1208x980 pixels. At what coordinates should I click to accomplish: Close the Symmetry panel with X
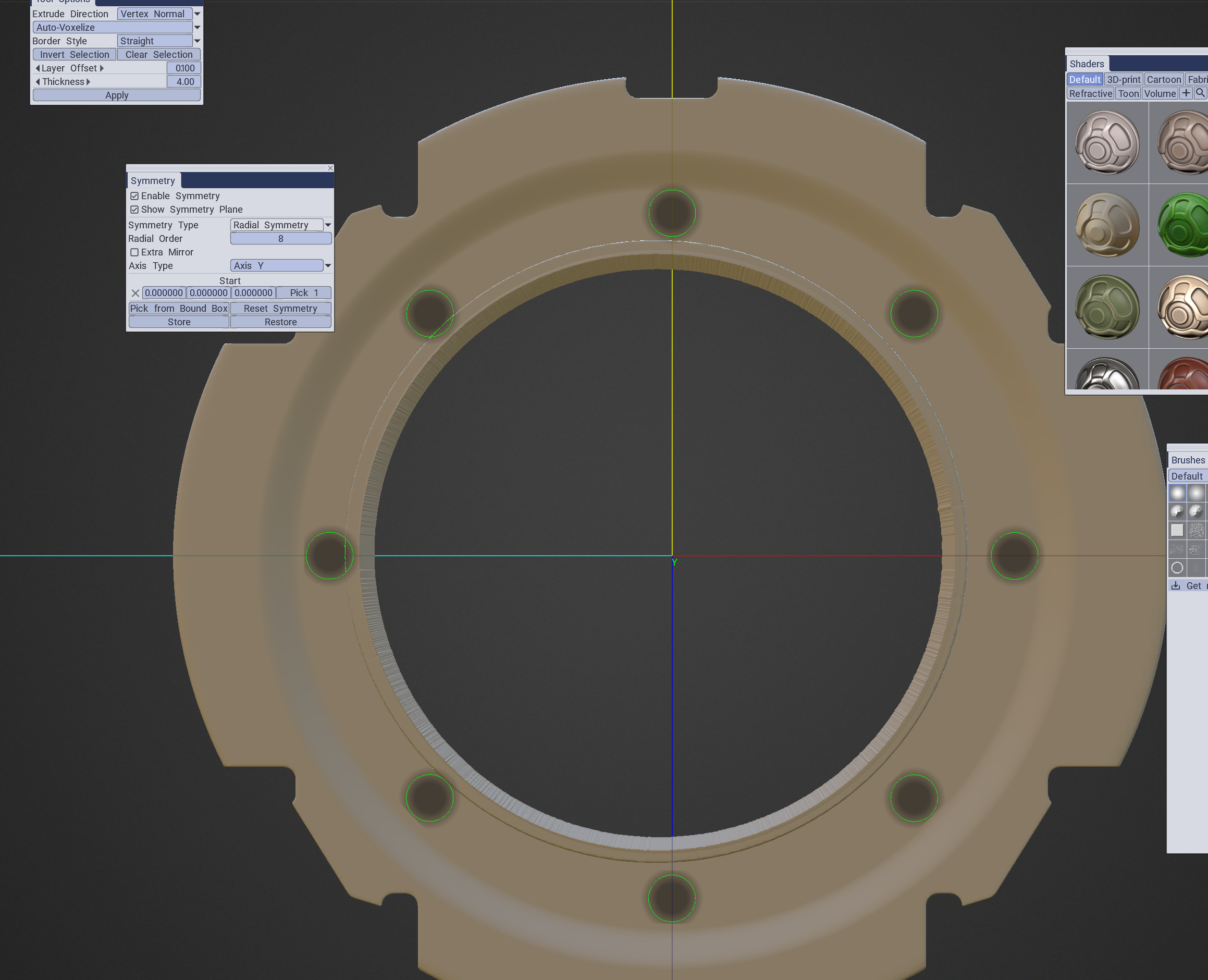point(330,168)
